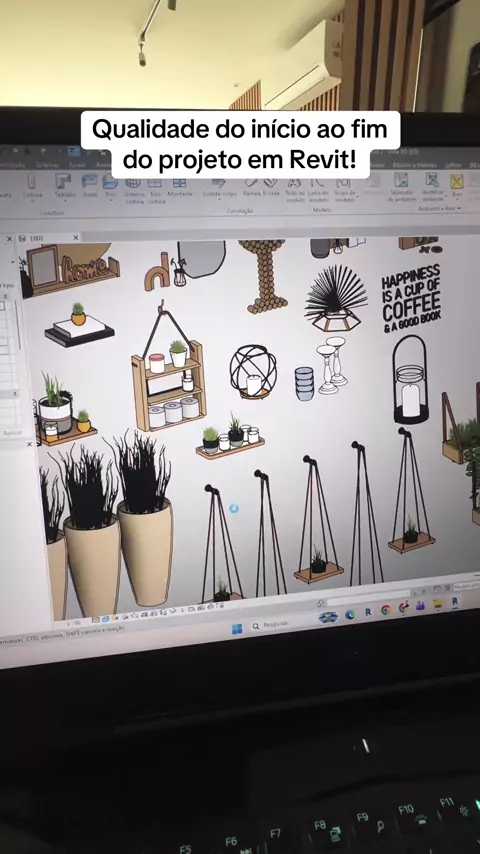Switch to the {3D} view tab
This screenshot has height=854, width=480.
[37, 238]
